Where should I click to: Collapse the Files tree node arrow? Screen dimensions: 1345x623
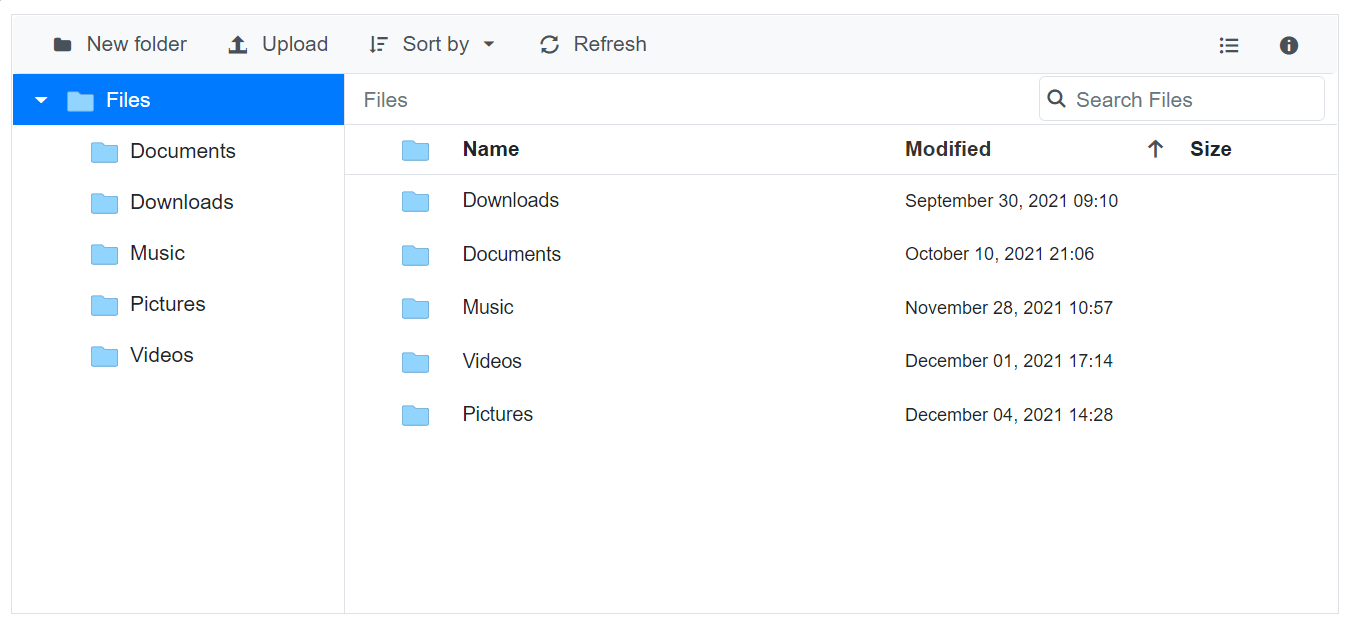(41, 100)
